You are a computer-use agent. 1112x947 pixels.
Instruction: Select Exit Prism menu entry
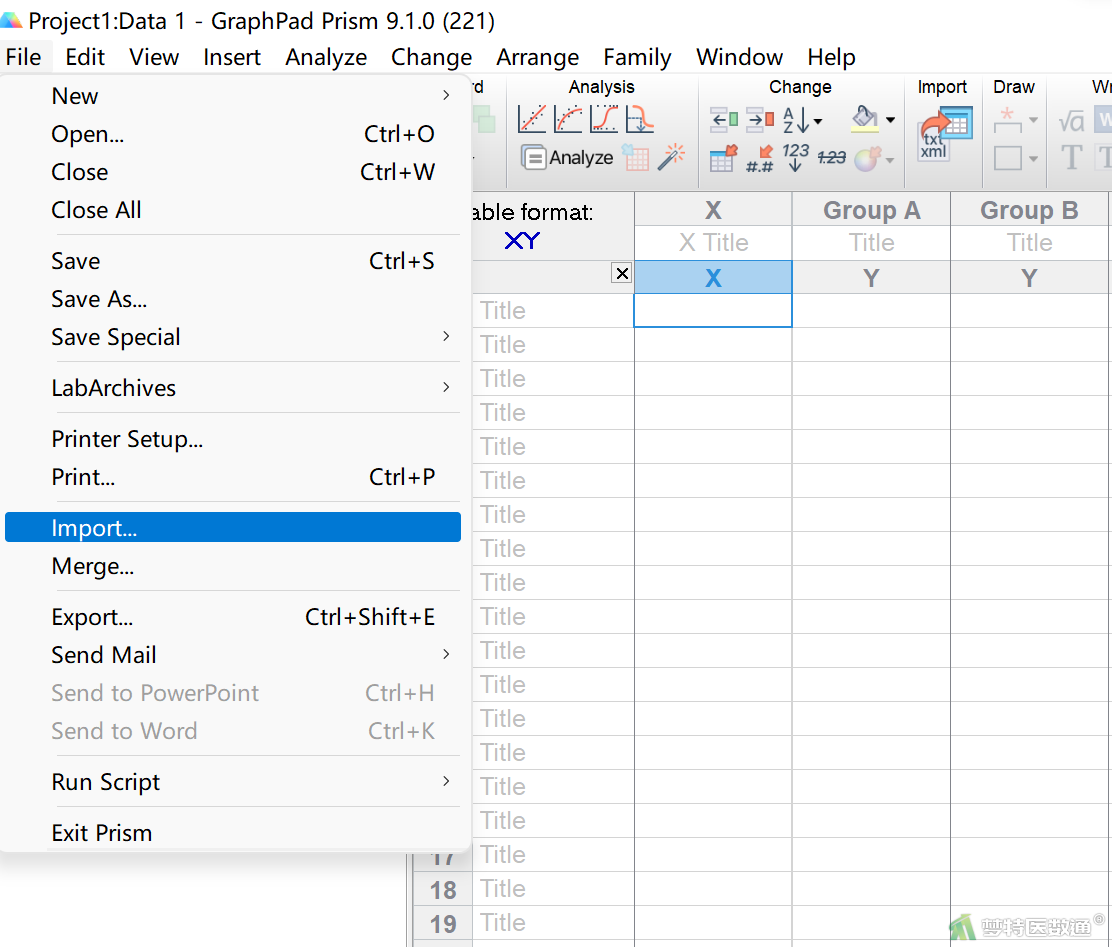click(x=233, y=833)
